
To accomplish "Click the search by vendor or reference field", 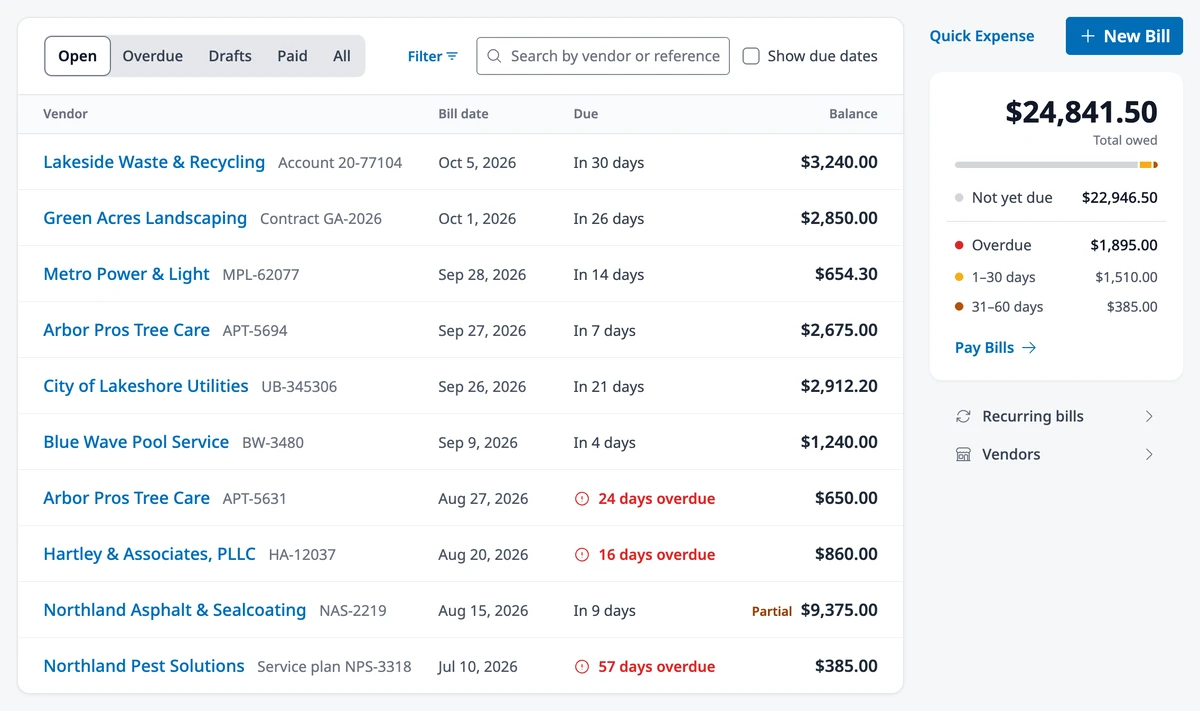I will [x=603, y=56].
